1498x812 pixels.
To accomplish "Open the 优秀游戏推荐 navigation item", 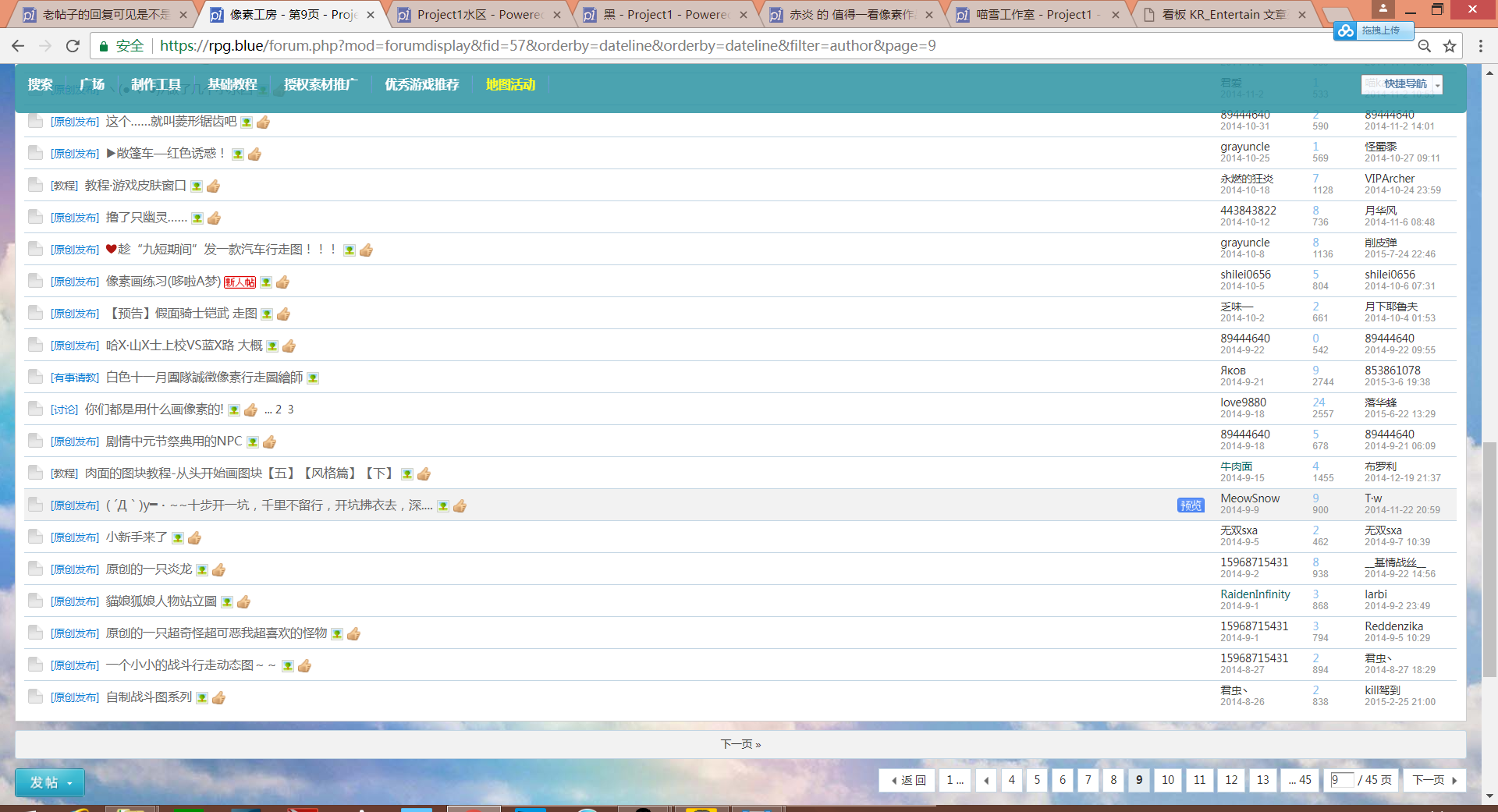I will 422,84.
